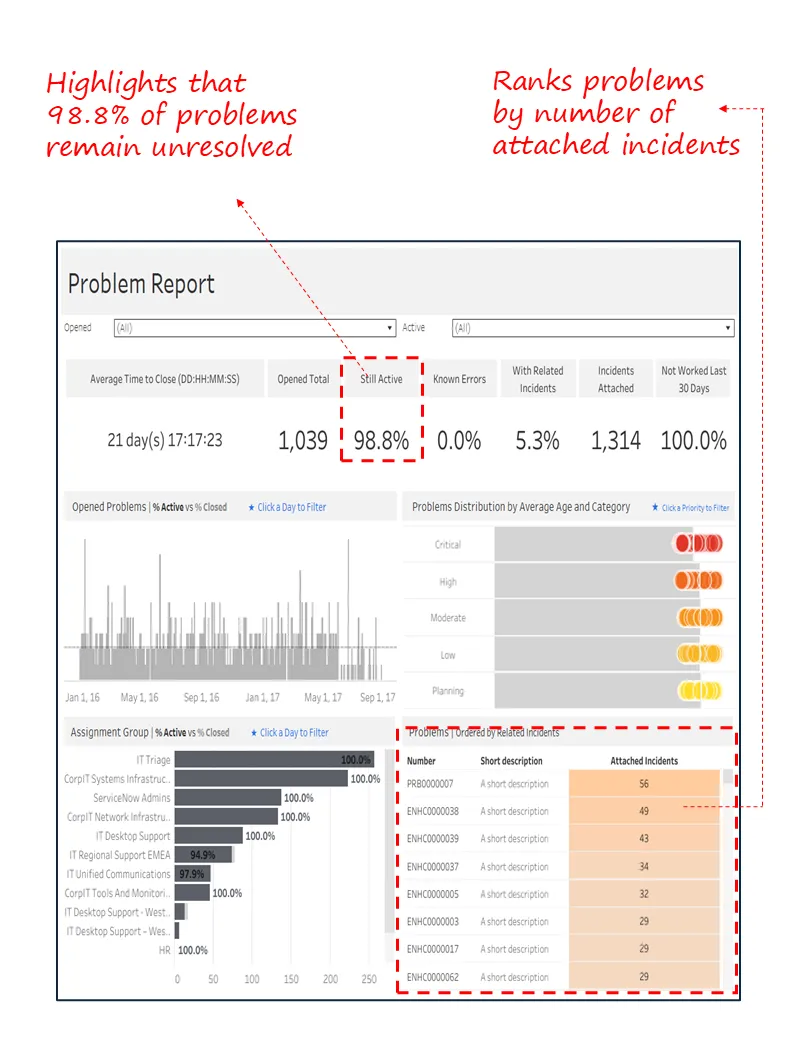Expand the Active filter dropdown
Viewport: 794px width, 1055px height.
pos(592,328)
